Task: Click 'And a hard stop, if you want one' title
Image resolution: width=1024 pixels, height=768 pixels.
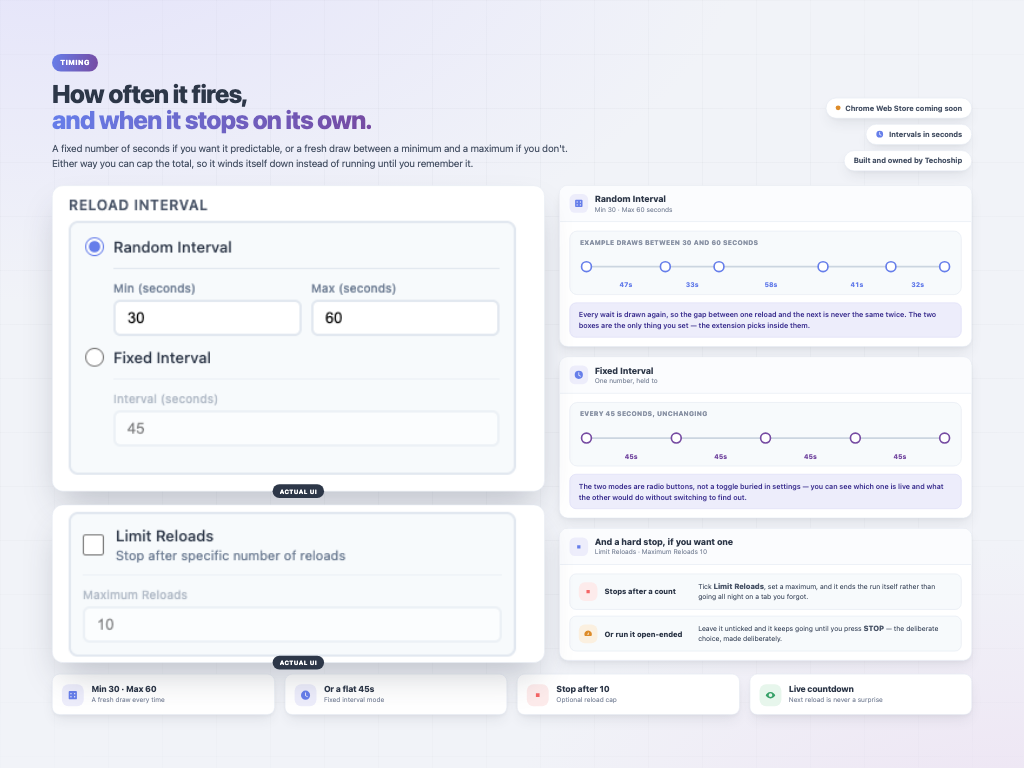Action: pyautogui.click(x=664, y=542)
